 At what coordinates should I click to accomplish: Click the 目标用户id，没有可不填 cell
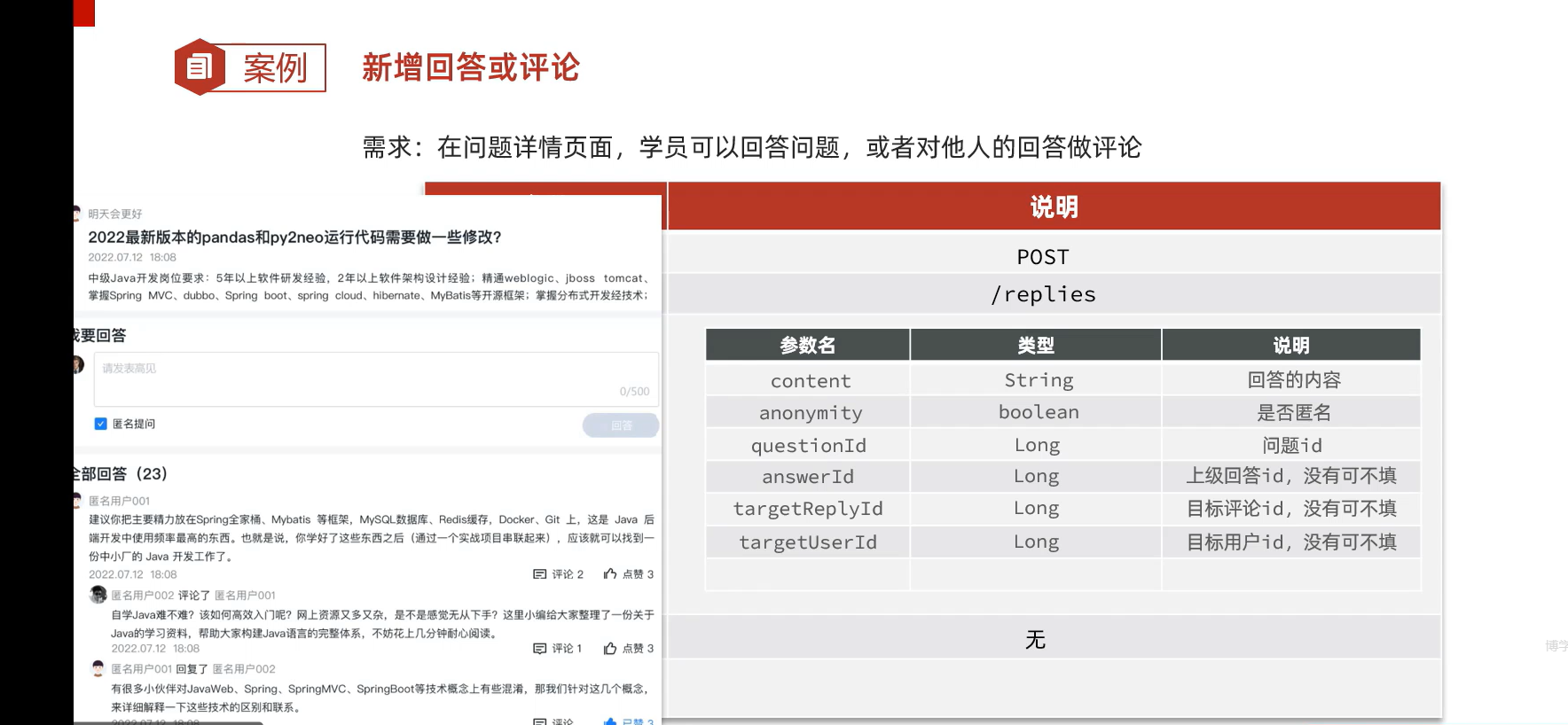click(1291, 542)
